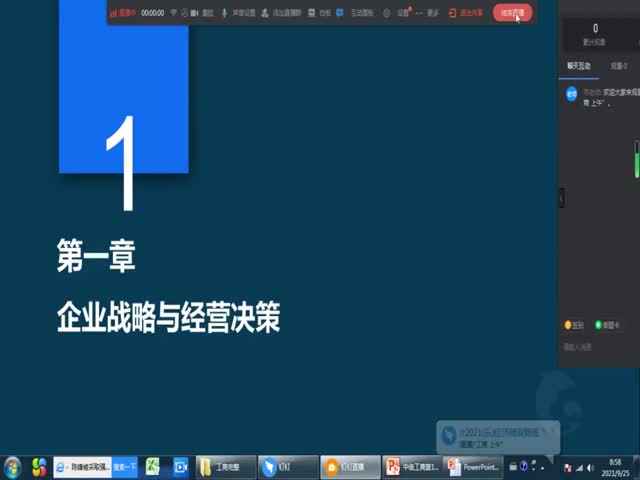This screenshot has height=480, width=640.
Task: Open the Windows Start button
Action: (12, 467)
